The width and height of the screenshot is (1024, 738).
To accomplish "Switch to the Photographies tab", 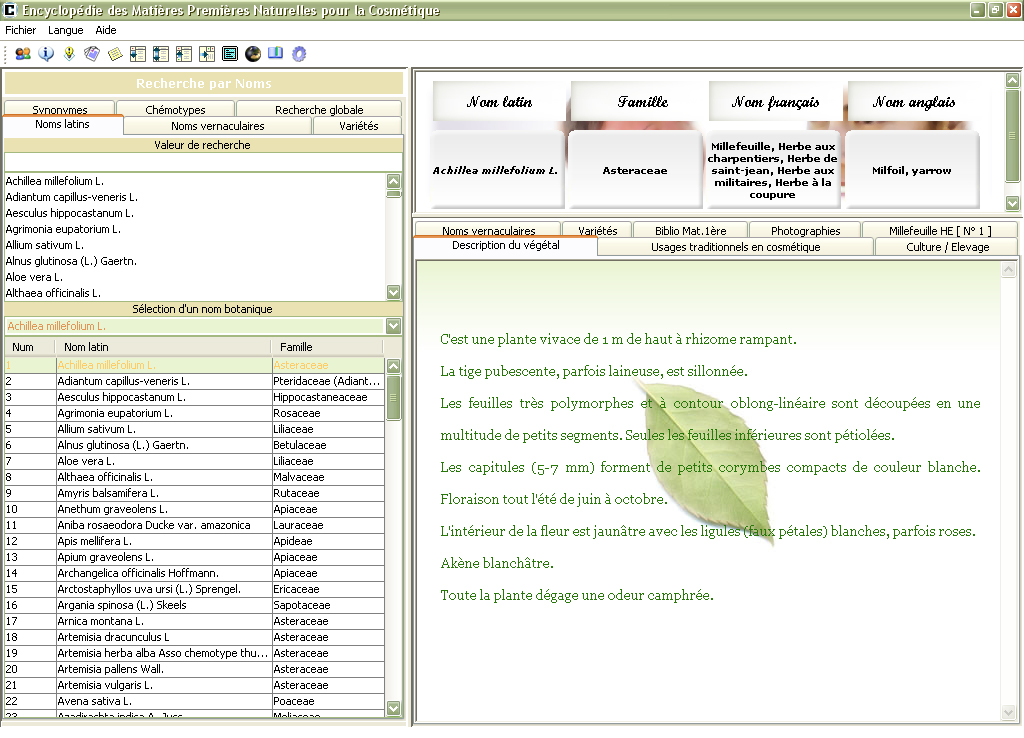I will (x=806, y=230).
